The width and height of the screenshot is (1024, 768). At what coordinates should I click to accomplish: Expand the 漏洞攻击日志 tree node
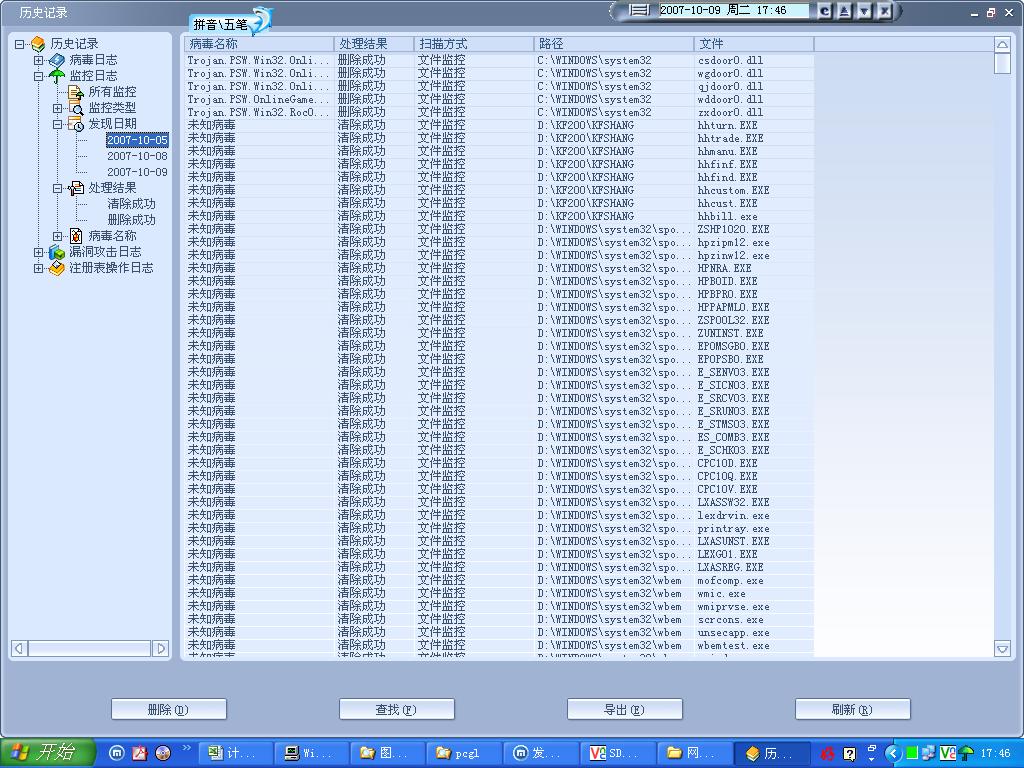point(39,252)
